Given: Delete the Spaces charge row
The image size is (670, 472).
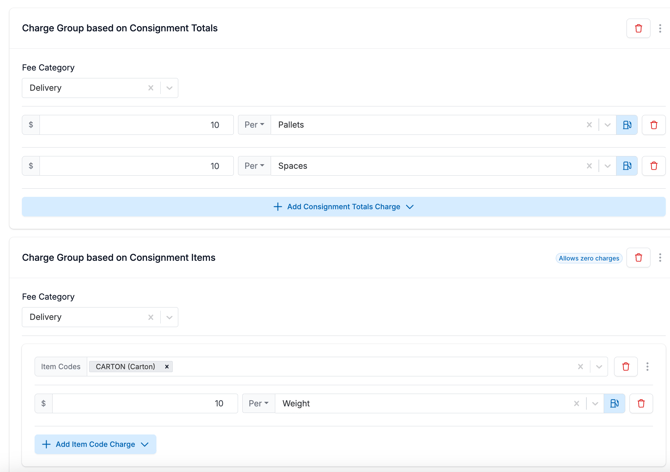Looking at the screenshot, I should click(x=654, y=166).
